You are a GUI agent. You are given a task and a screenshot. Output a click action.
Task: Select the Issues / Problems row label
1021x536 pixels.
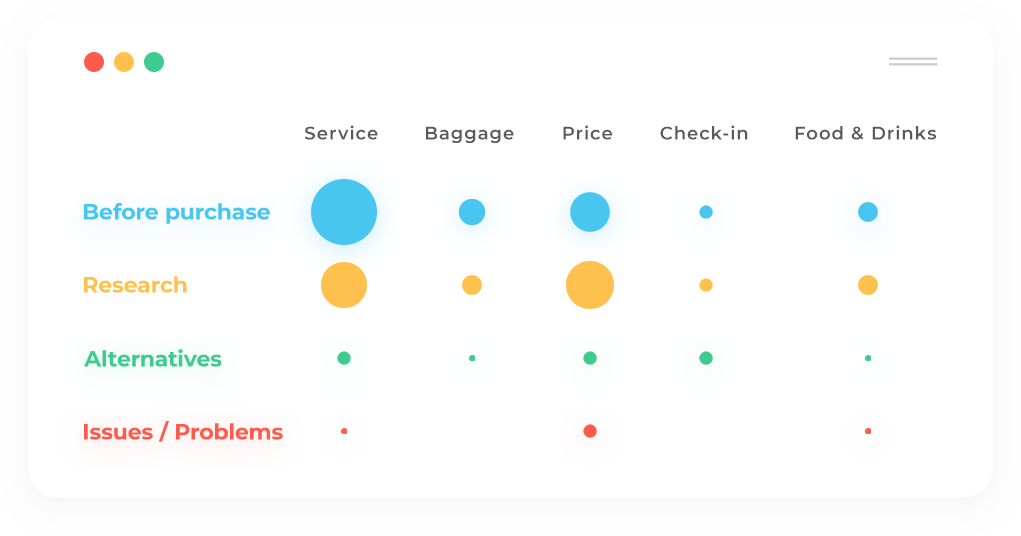182,432
